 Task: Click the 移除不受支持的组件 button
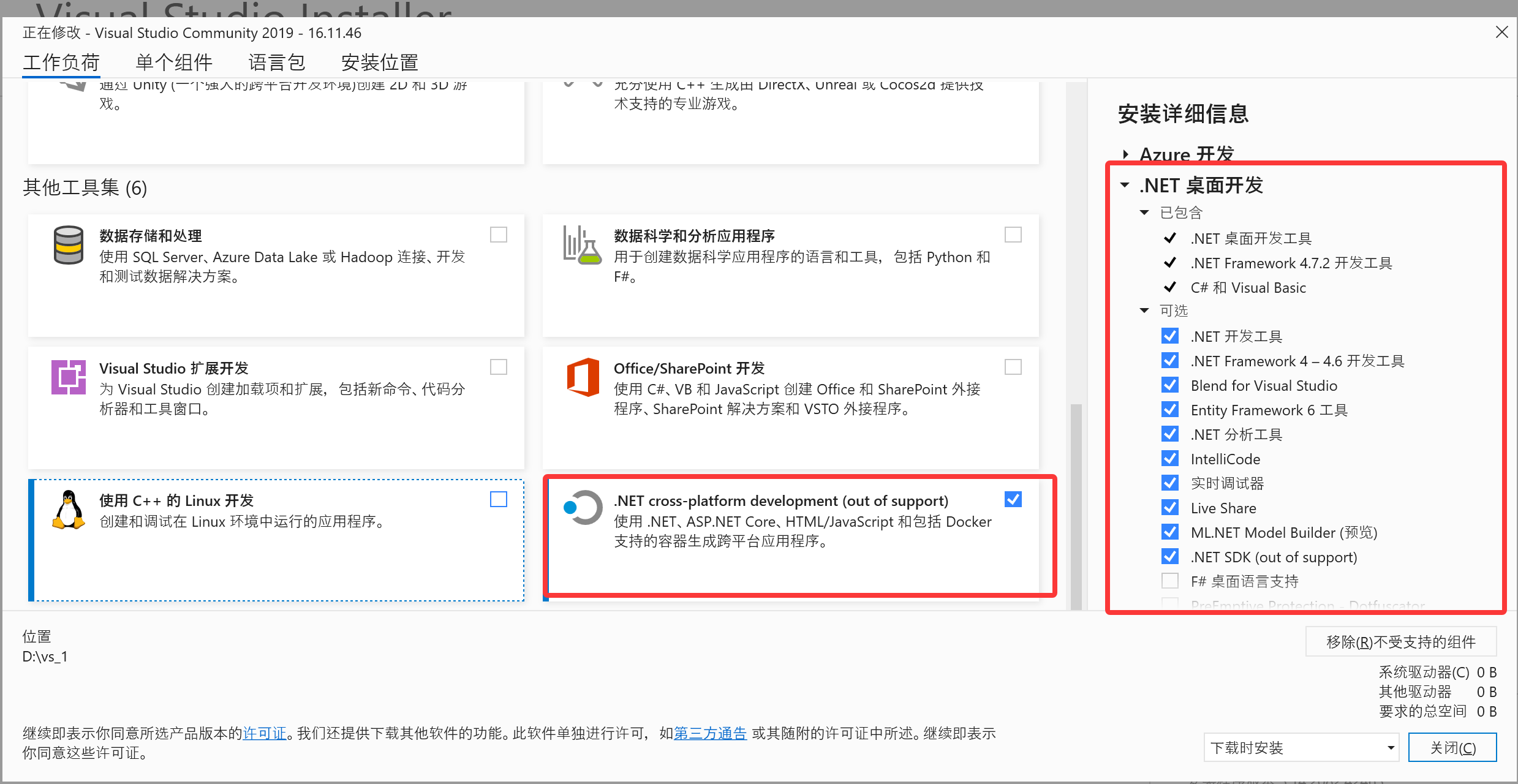[1400, 641]
